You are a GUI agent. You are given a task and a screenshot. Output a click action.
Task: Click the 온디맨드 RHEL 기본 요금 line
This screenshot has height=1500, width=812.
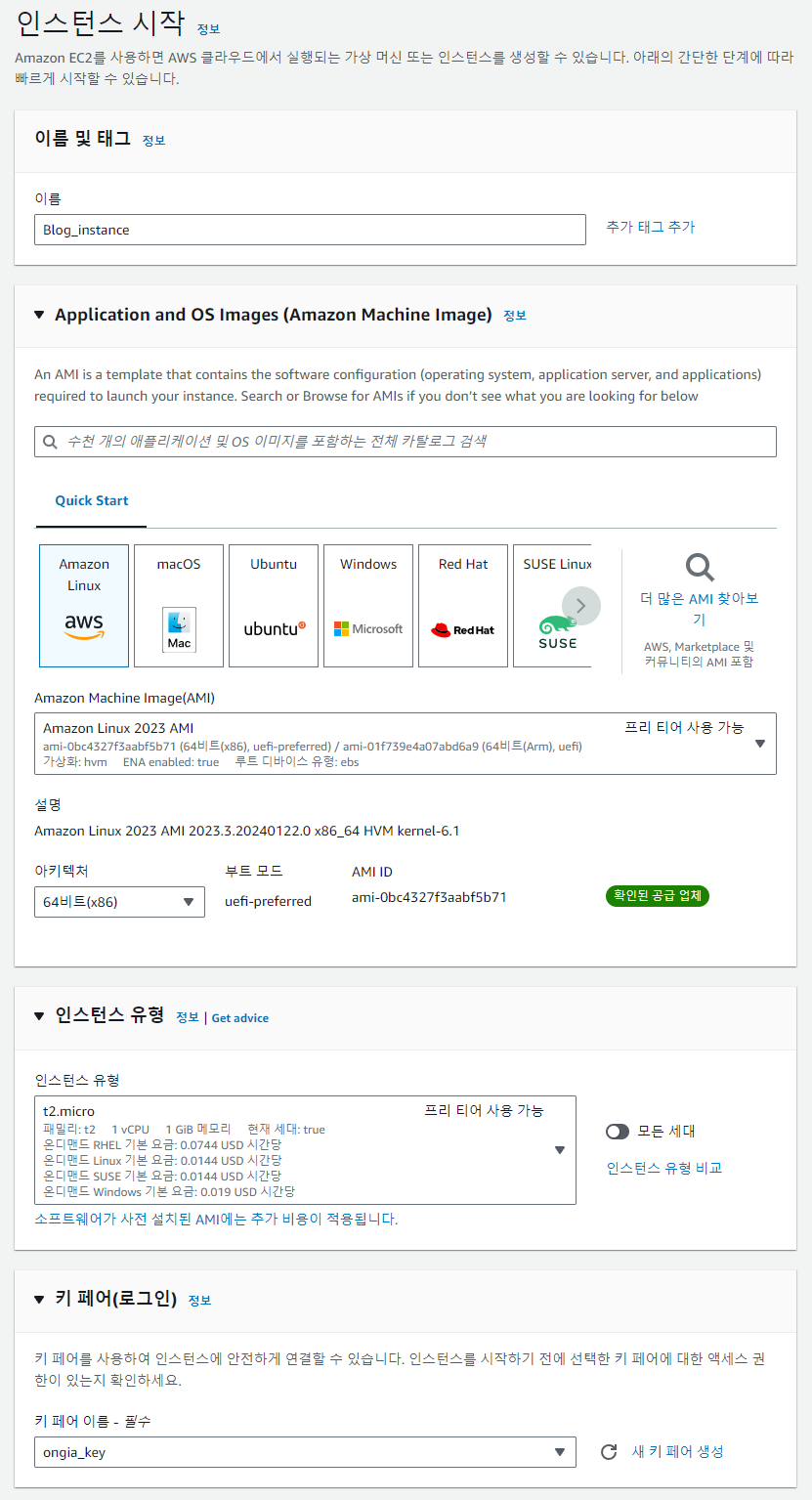click(x=162, y=1144)
